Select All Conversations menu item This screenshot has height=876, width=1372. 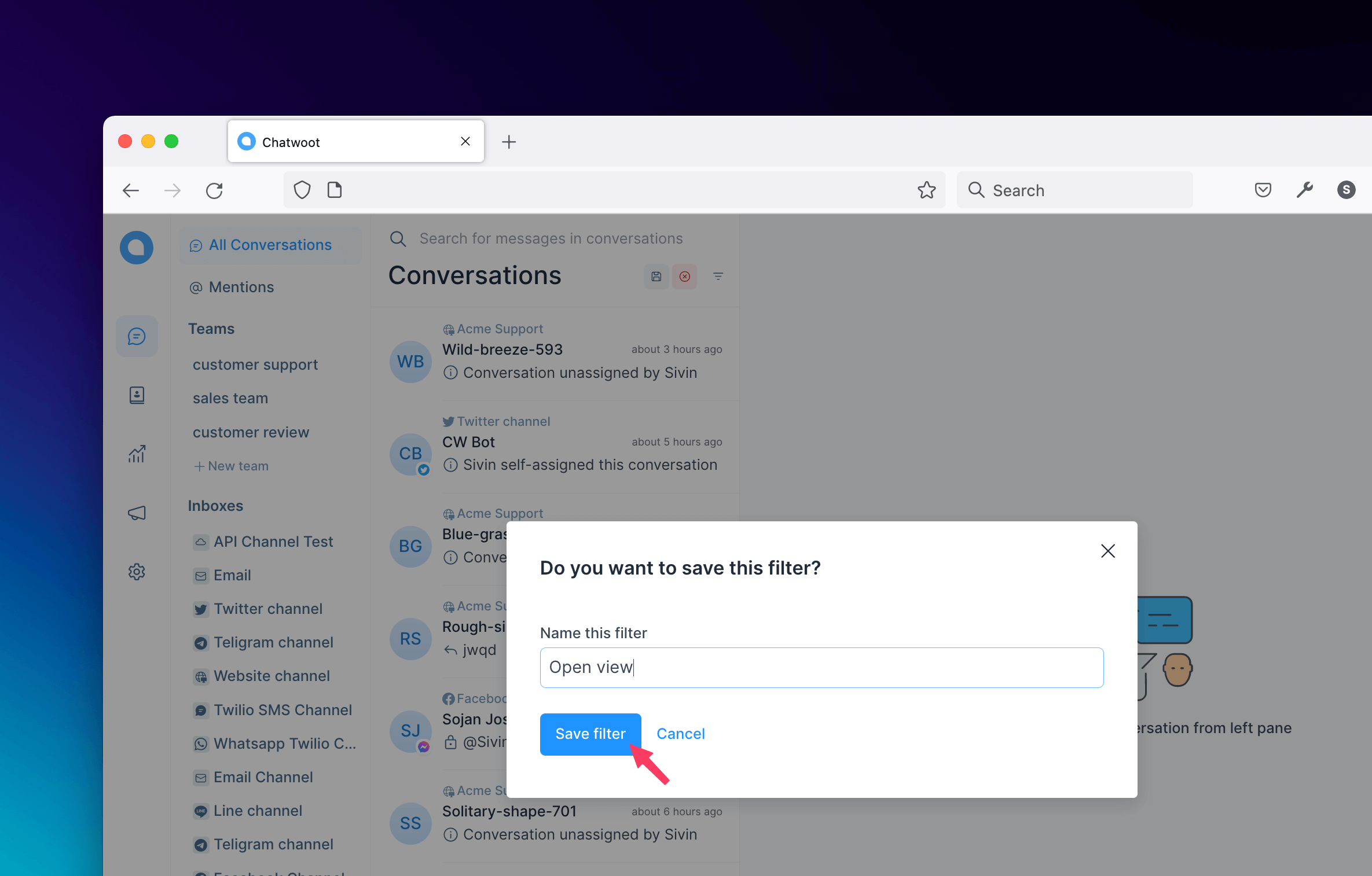[x=262, y=245]
